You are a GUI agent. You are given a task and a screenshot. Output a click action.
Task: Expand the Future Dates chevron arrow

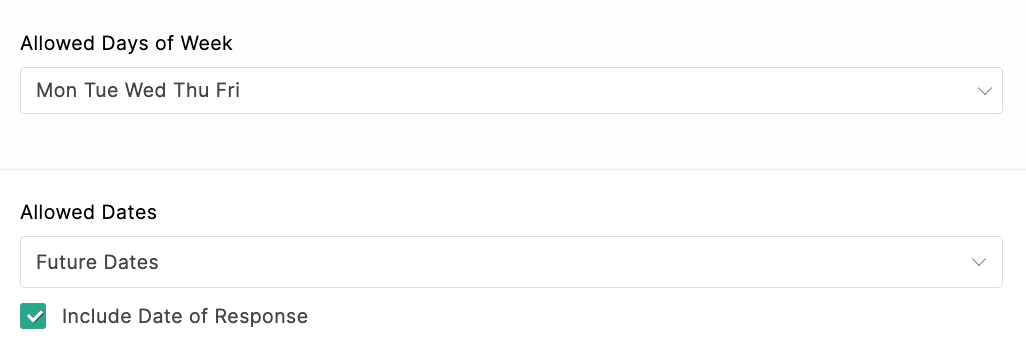click(979, 262)
